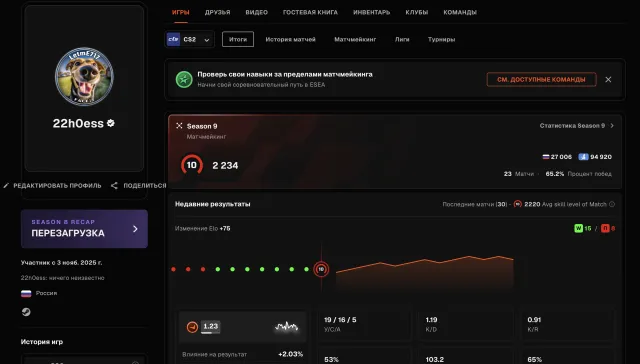This screenshot has width=640, height=364.
Task: Click the orange rating icon beside 1.23
Action: pyautogui.click(x=192, y=327)
